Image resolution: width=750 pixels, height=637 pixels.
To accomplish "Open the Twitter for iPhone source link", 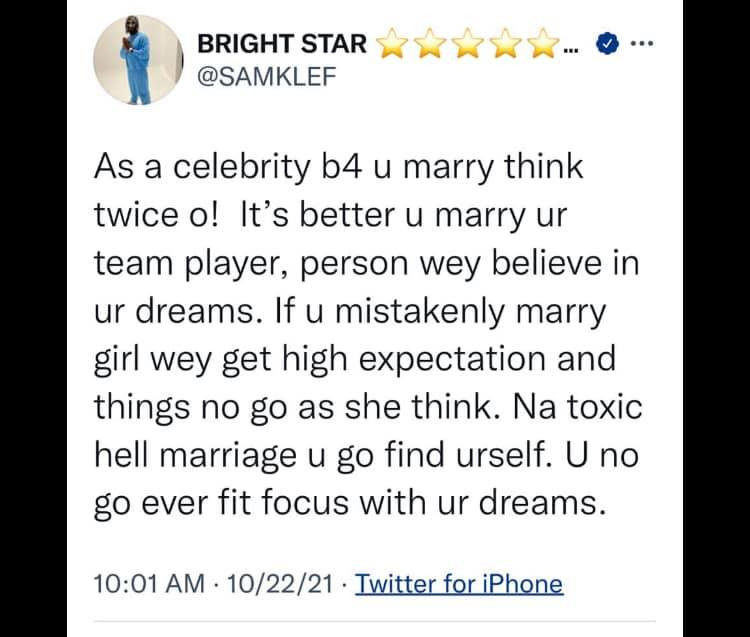I will tap(459, 583).
